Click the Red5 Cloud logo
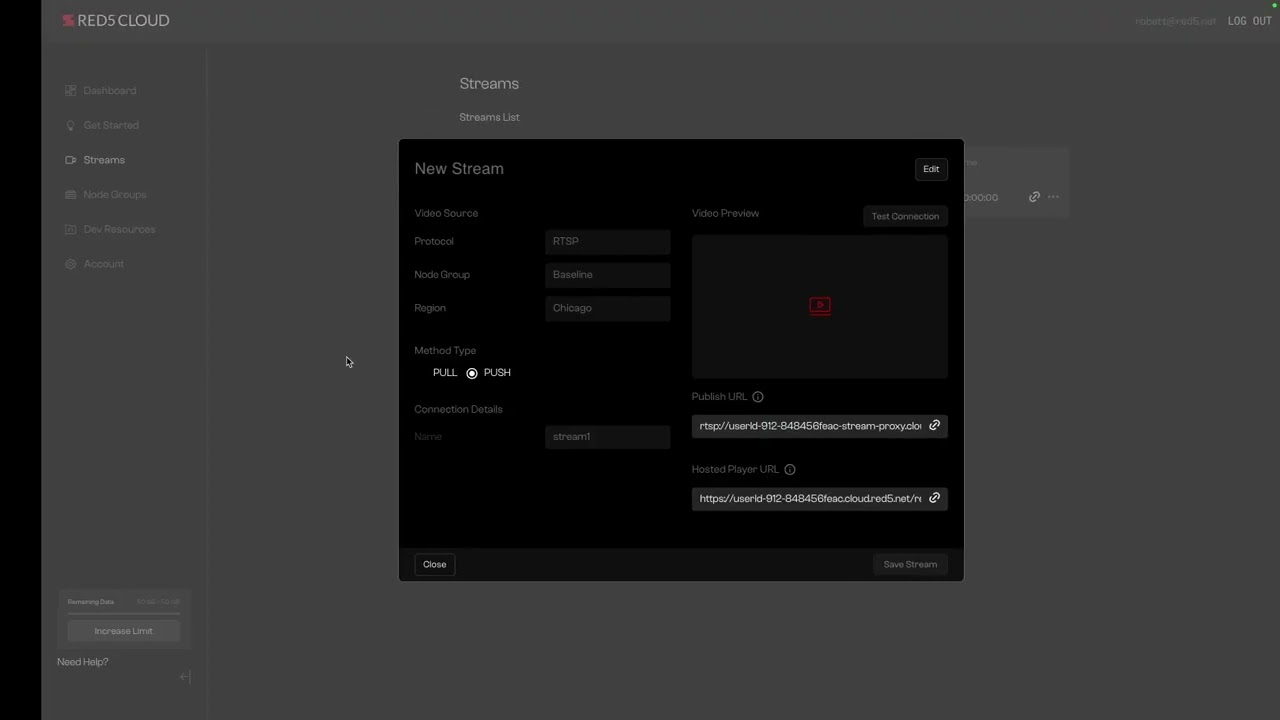This screenshot has width=1280, height=720. pos(116,20)
